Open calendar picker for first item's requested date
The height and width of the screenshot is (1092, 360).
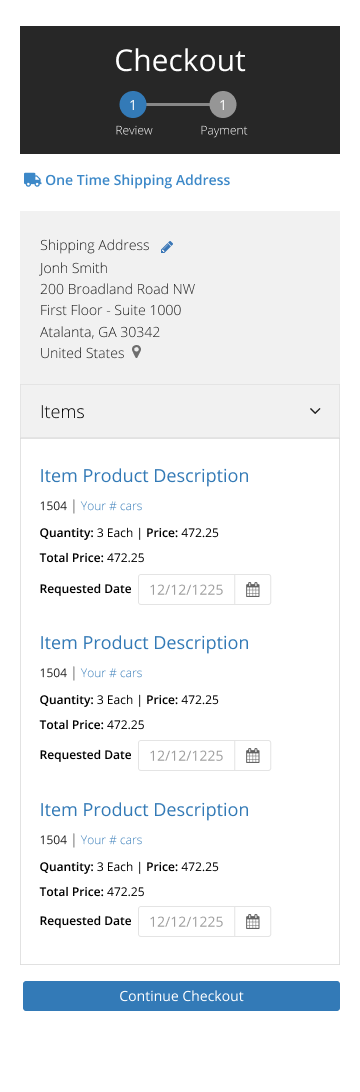coord(253,590)
